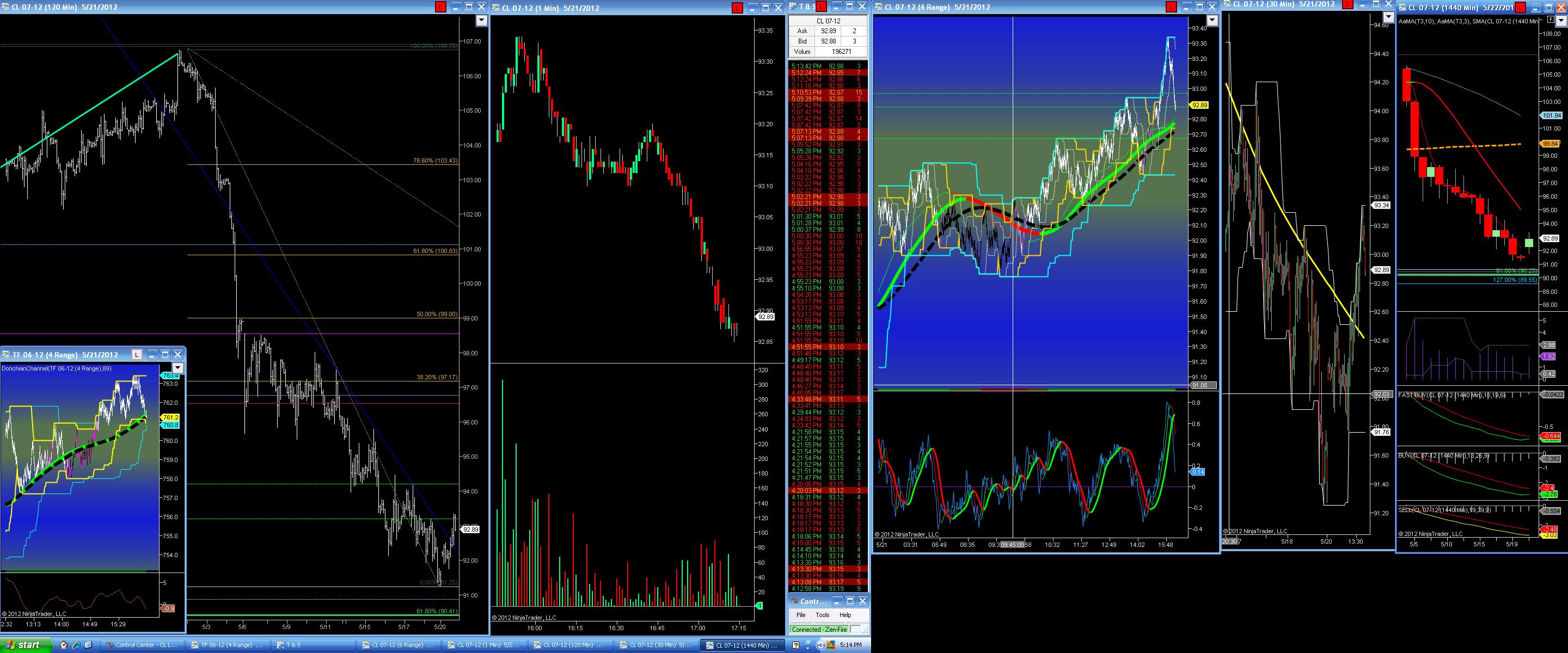Screen dimensions: 1568x653
Task: Click the yellow 92.89 price marker on the 6 Range chart
Action: click(x=1200, y=104)
